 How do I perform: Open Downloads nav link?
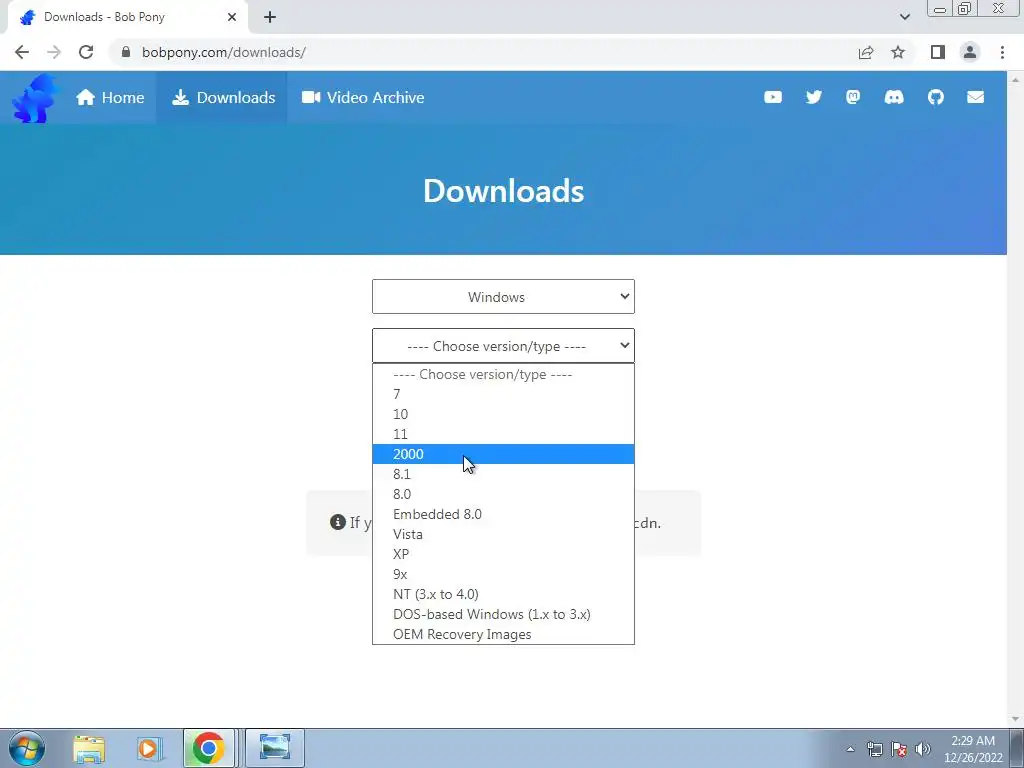tap(223, 97)
